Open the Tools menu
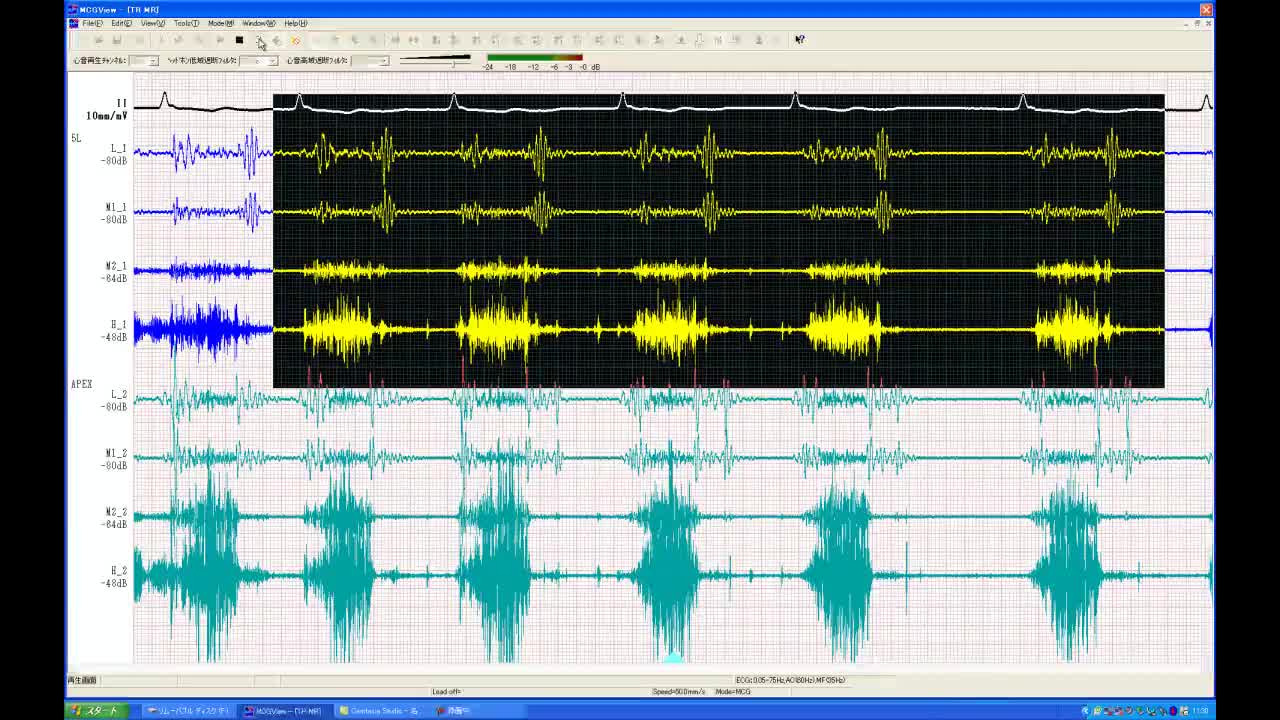The image size is (1280, 720). 186,23
